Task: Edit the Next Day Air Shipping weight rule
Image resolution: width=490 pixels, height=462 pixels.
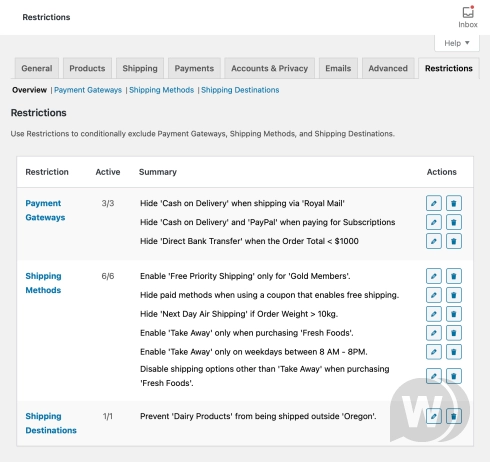Action: pyautogui.click(x=434, y=314)
